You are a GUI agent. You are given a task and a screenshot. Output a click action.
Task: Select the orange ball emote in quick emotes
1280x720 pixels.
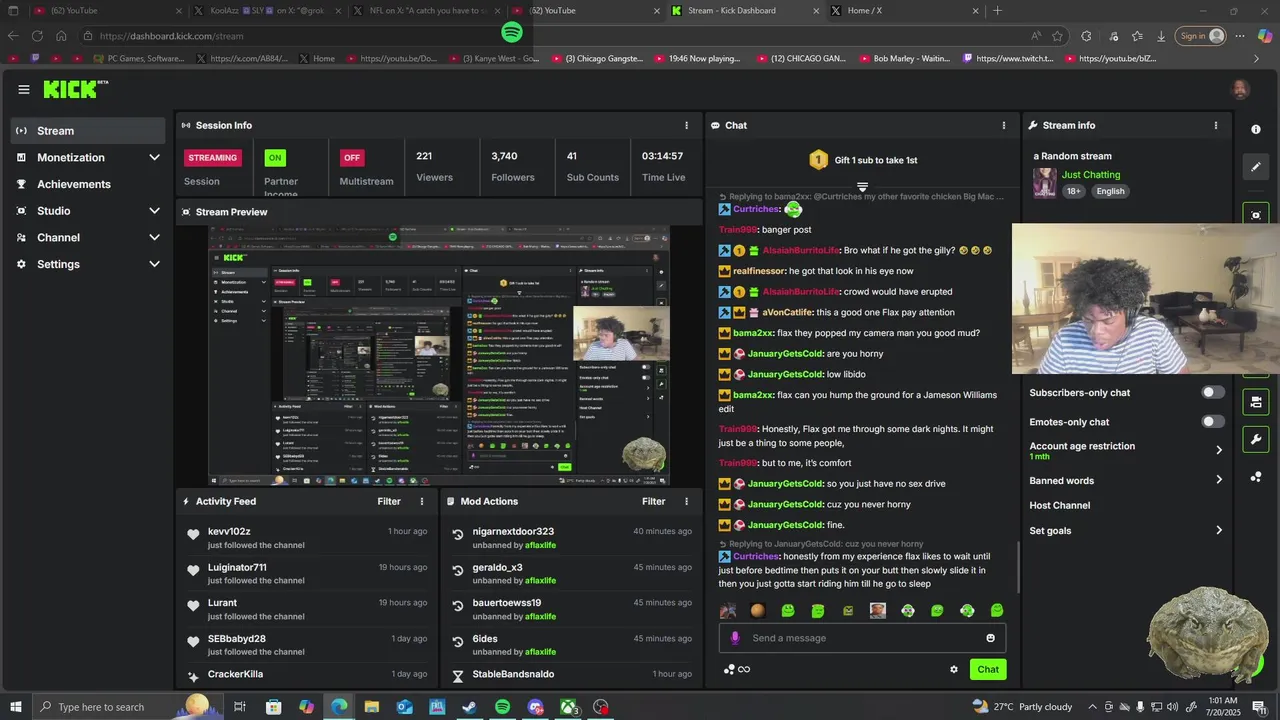pyautogui.click(x=758, y=610)
